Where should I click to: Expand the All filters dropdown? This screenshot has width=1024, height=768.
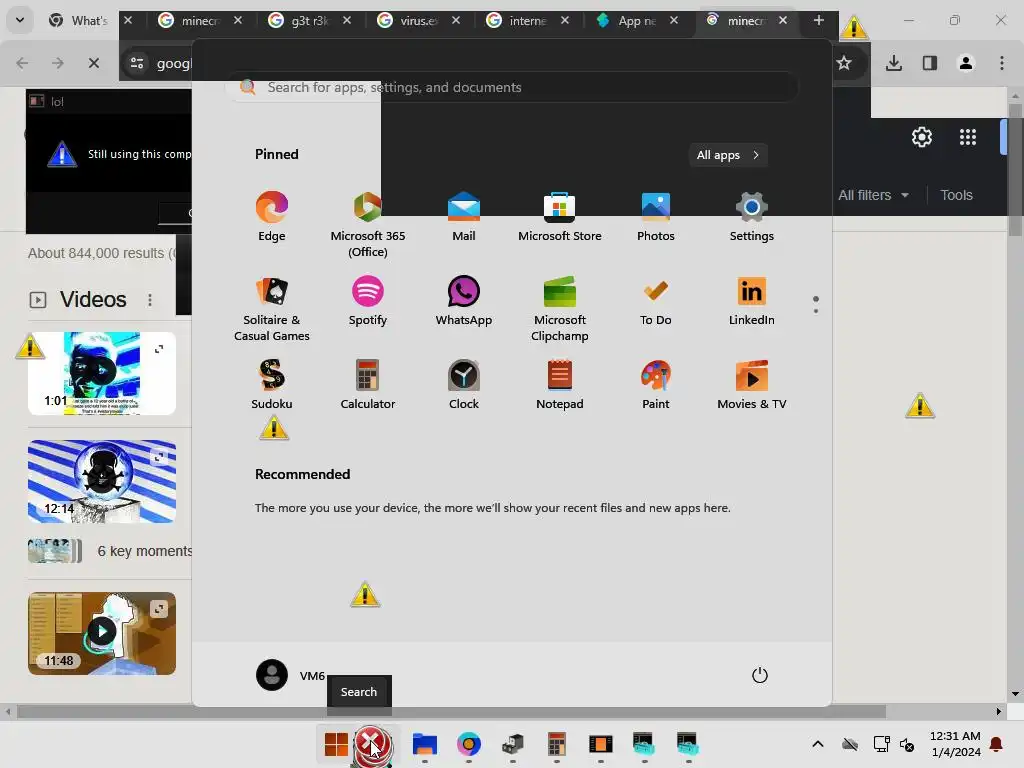[873, 195]
